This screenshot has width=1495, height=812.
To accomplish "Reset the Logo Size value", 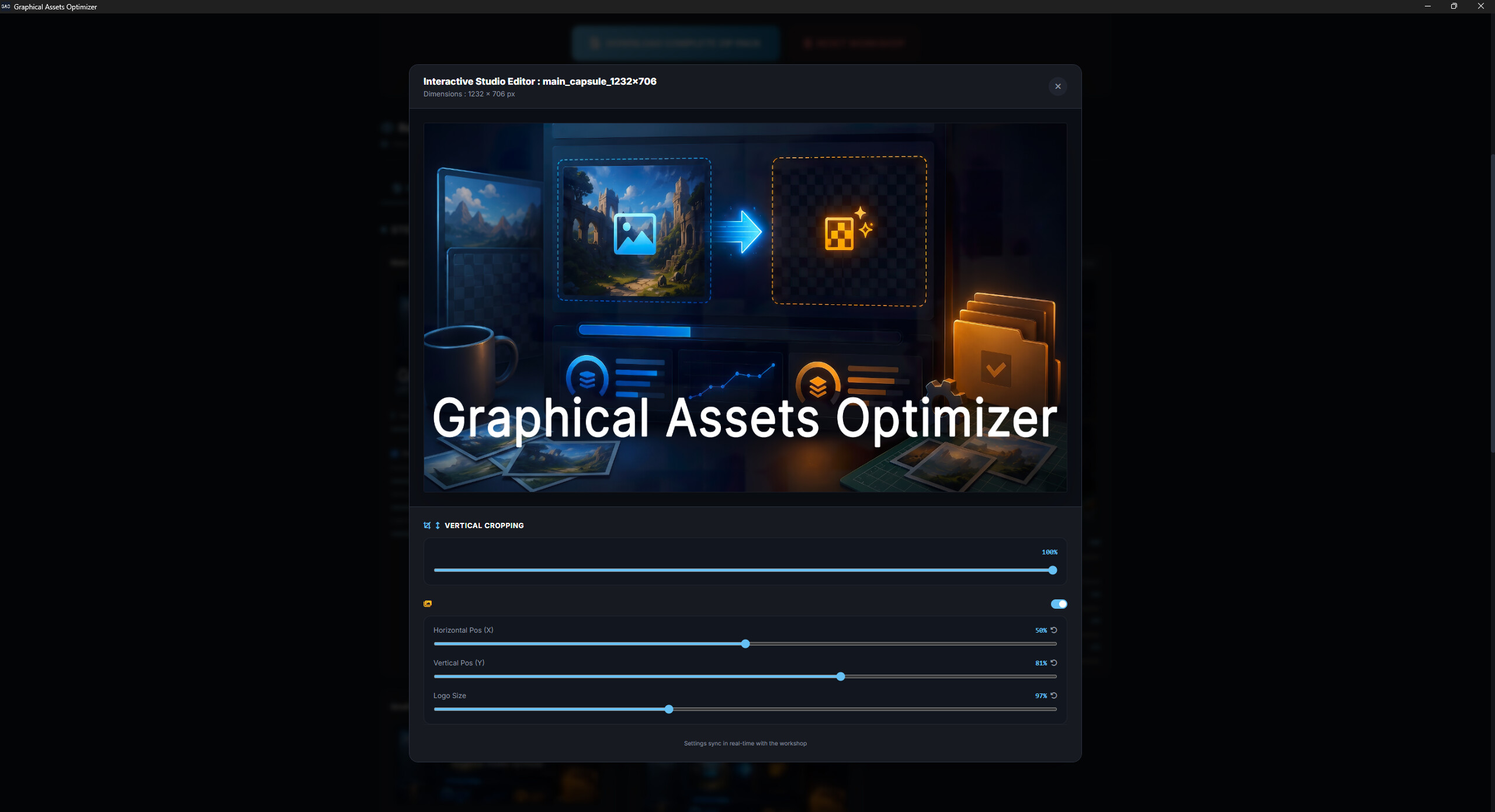I will point(1054,695).
